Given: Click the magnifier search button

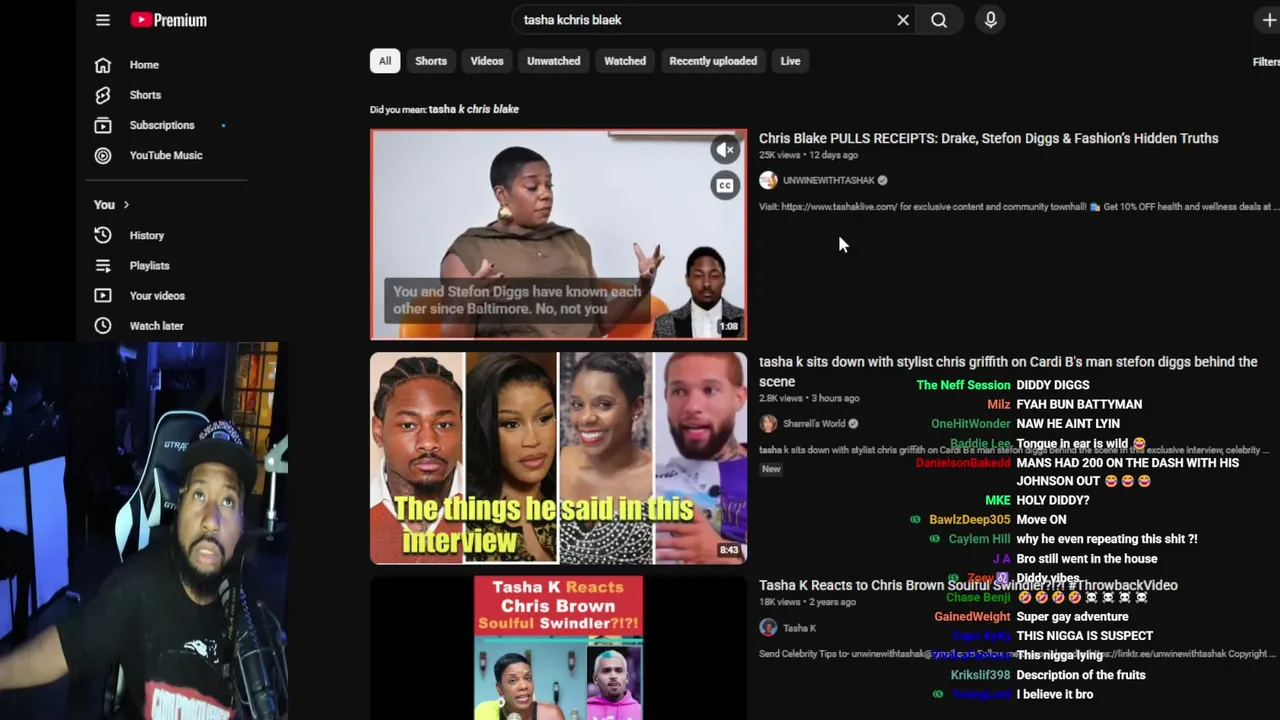Looking at the screenshot, I should [939, 20].
